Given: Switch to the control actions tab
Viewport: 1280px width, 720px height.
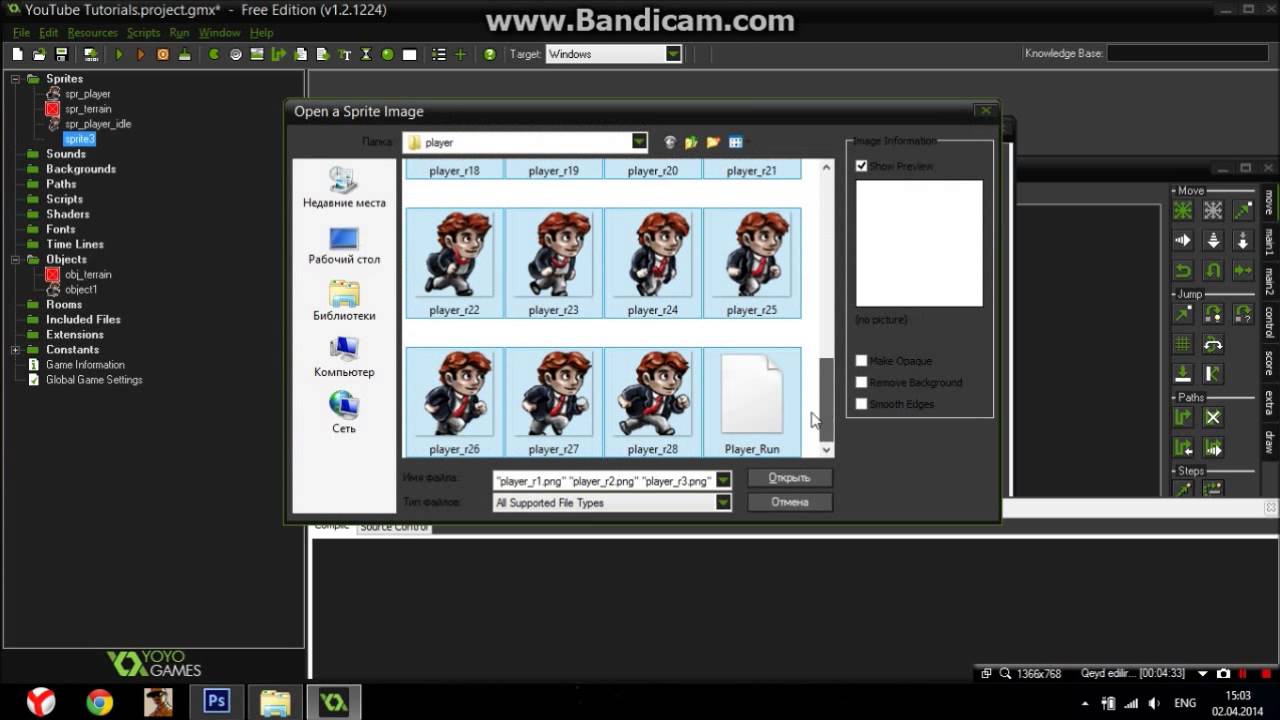Looking at the screenshot, I should click(x=1269, y=322).
